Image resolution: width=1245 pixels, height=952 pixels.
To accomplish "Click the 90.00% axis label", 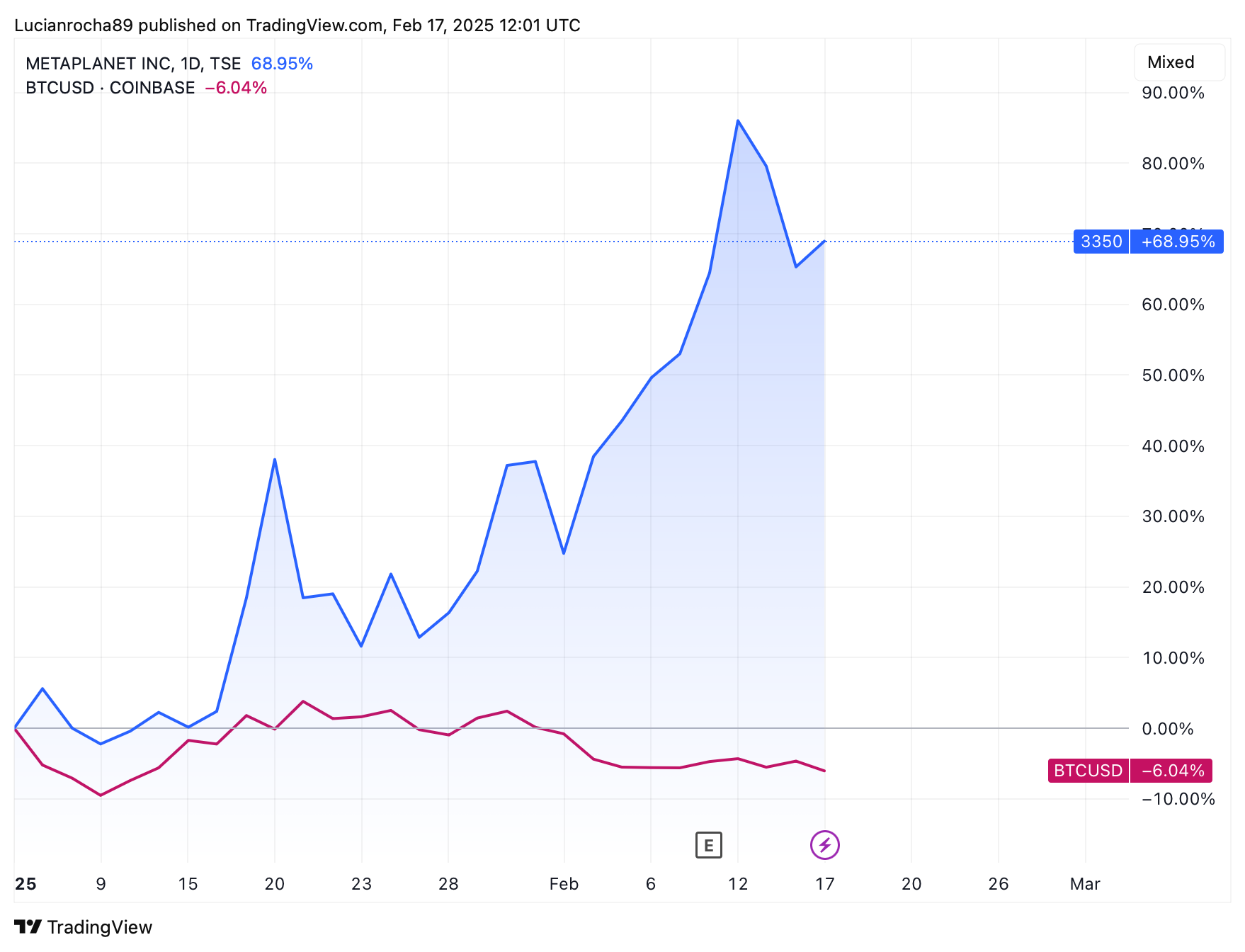I will coord(1173,93).
